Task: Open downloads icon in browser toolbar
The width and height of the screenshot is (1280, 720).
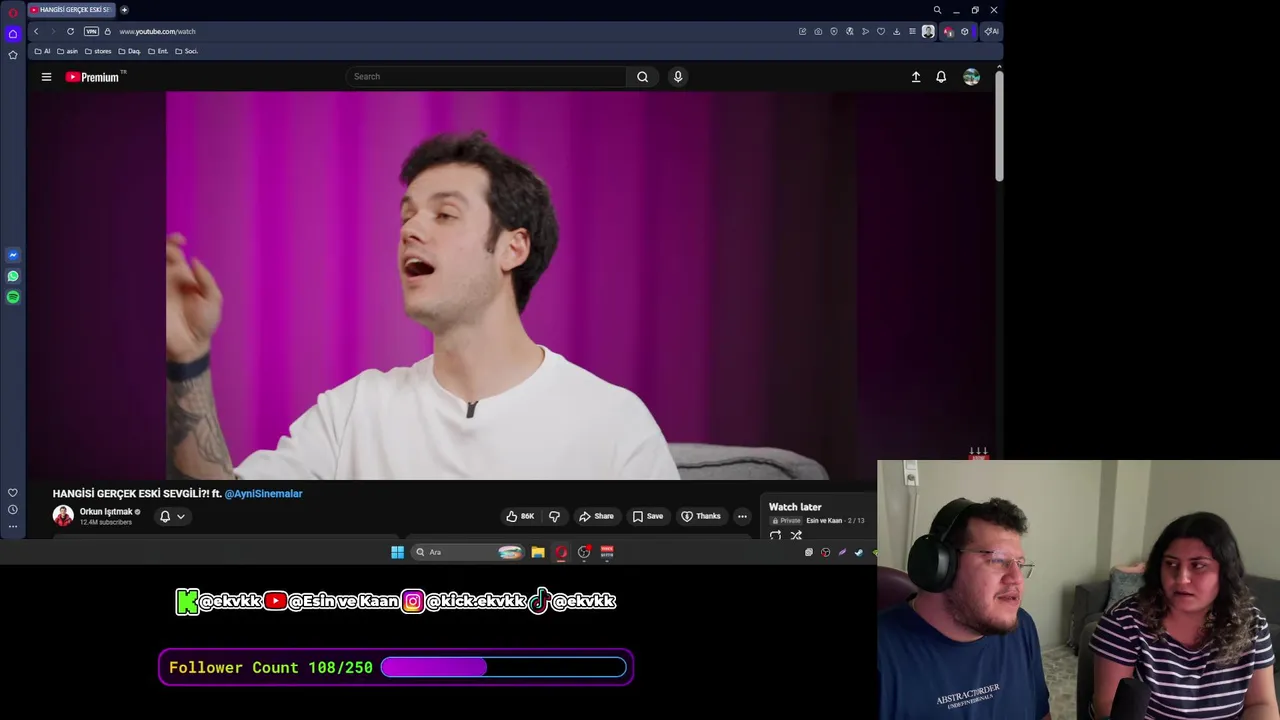Action: 896,31
